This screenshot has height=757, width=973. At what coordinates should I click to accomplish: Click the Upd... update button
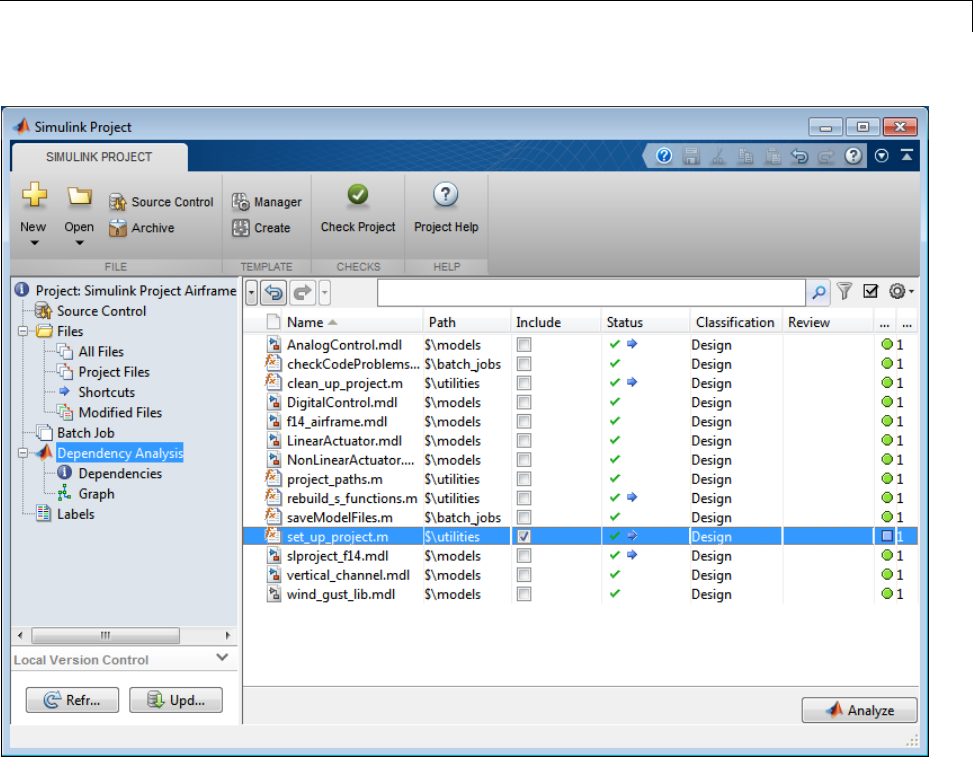176,700
